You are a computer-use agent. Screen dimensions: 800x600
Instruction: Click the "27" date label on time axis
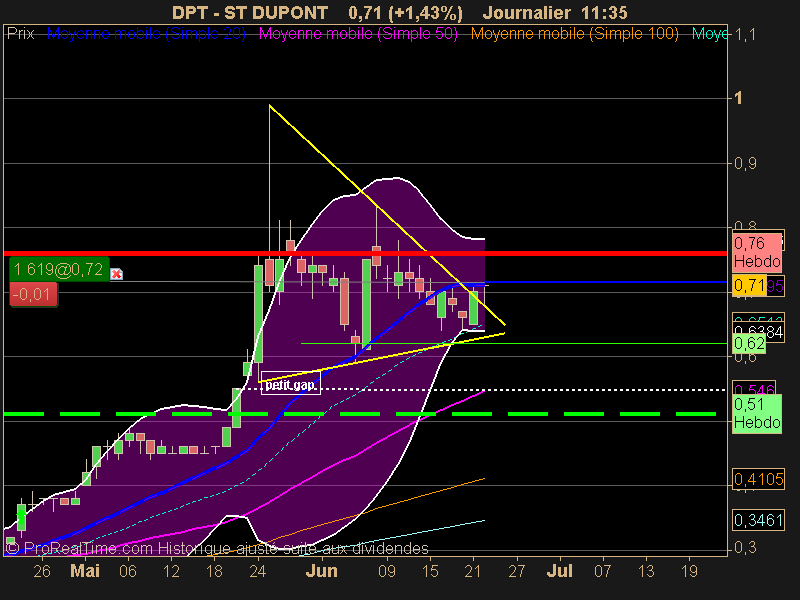pos(516,571)
